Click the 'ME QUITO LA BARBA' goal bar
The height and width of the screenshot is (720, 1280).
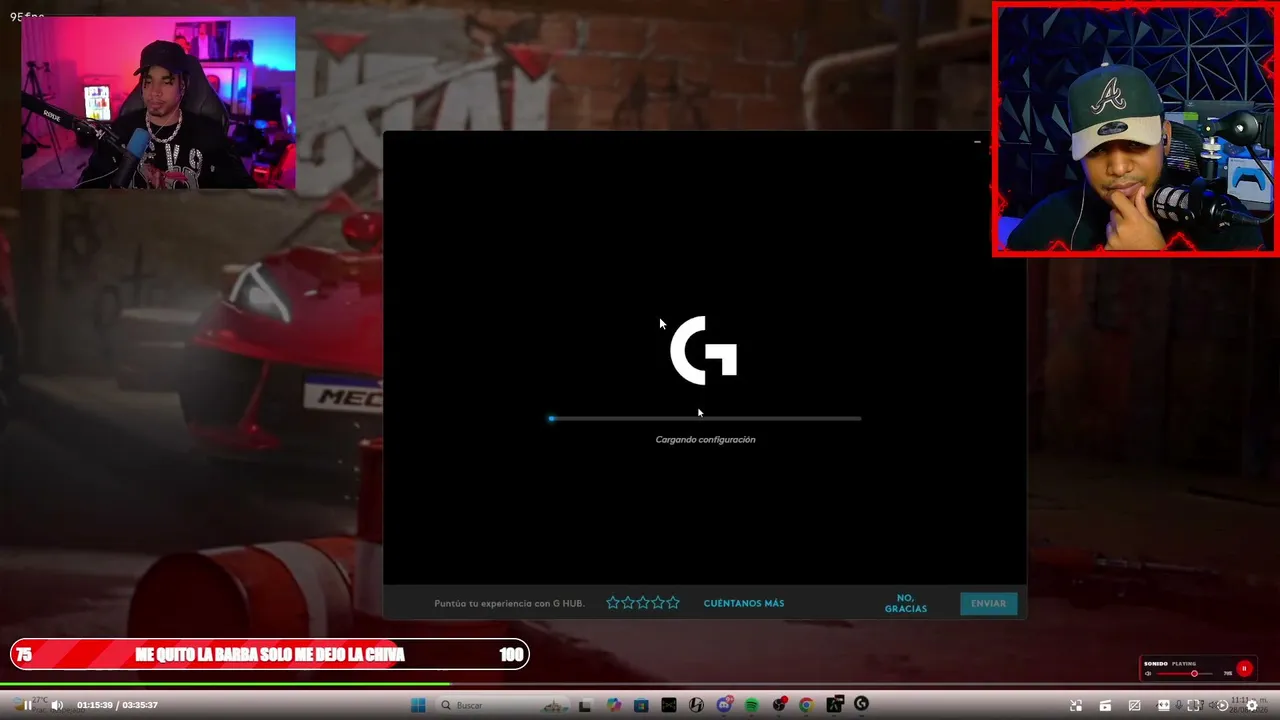(x=270, y=655)
